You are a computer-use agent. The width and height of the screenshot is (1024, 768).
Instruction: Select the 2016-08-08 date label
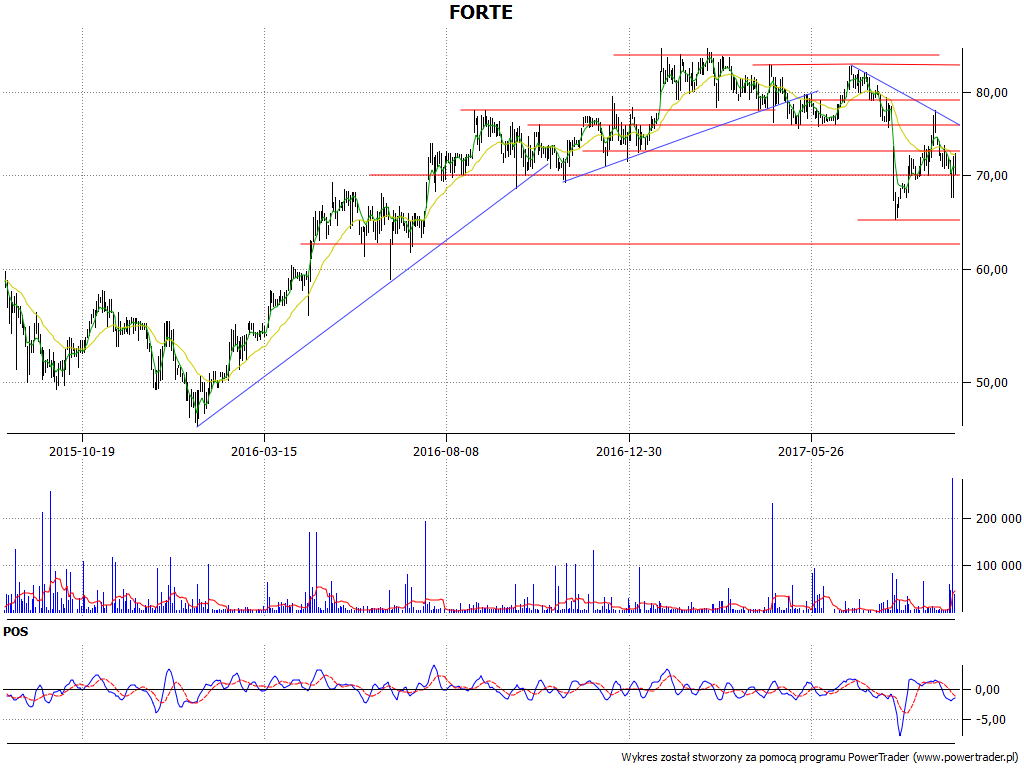[446, 451]
